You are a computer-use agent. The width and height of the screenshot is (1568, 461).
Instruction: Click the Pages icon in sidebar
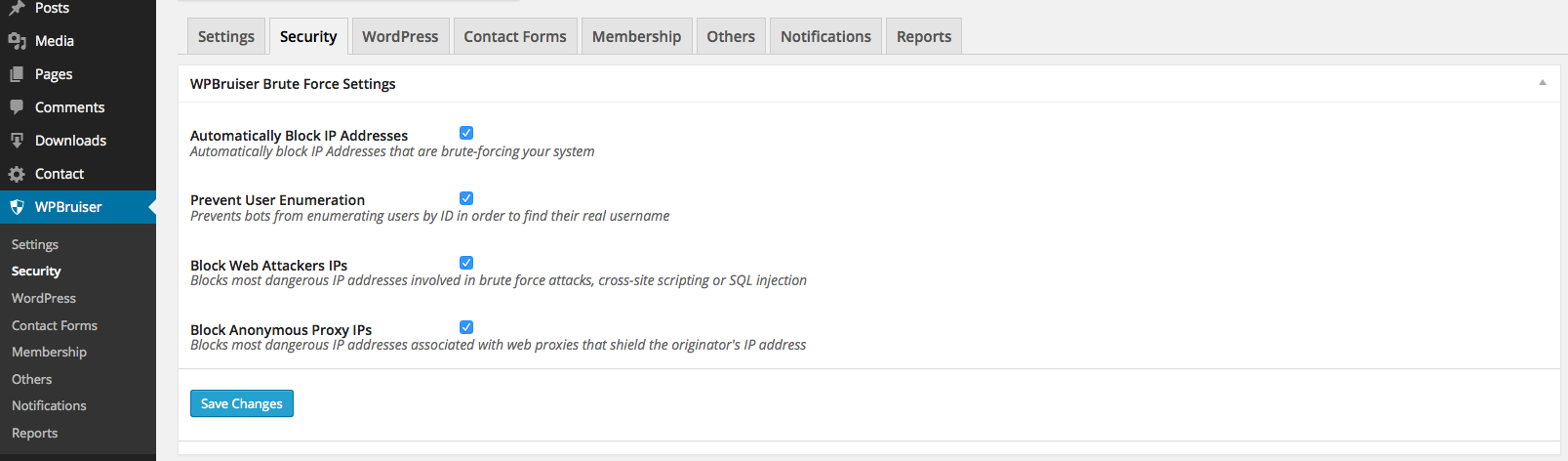tap(17, 74)
